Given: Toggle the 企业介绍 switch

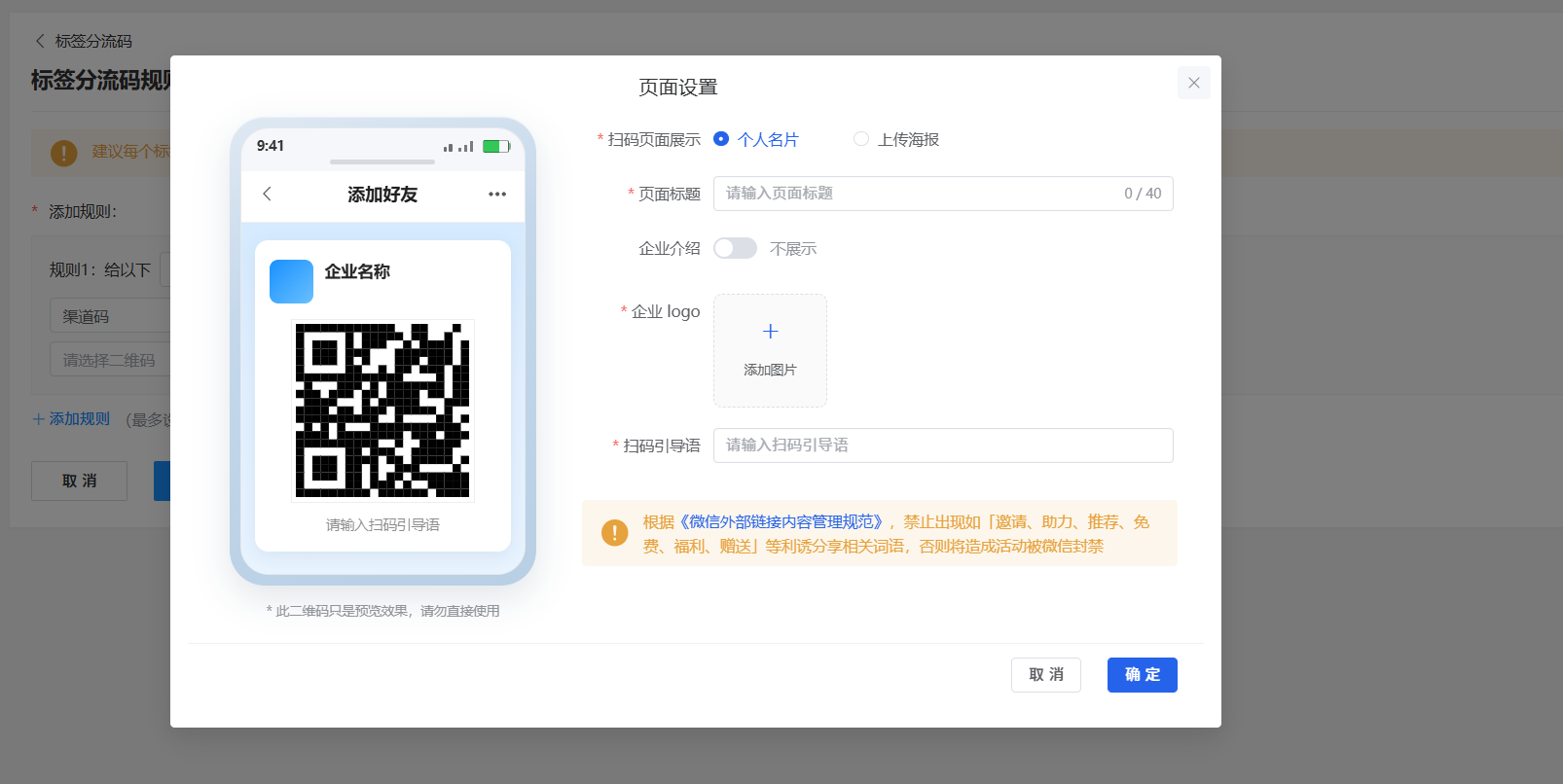Looking at the screenshot, I should (735, 248).
